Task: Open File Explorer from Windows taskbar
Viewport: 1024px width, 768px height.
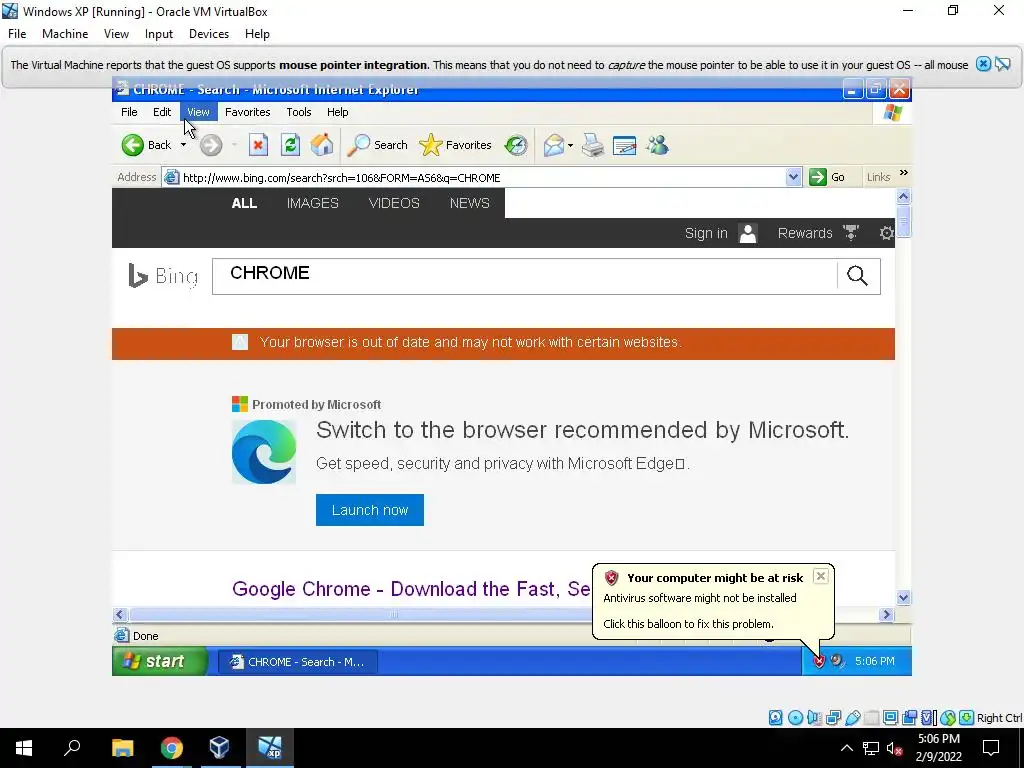Action: click(122, 748)
